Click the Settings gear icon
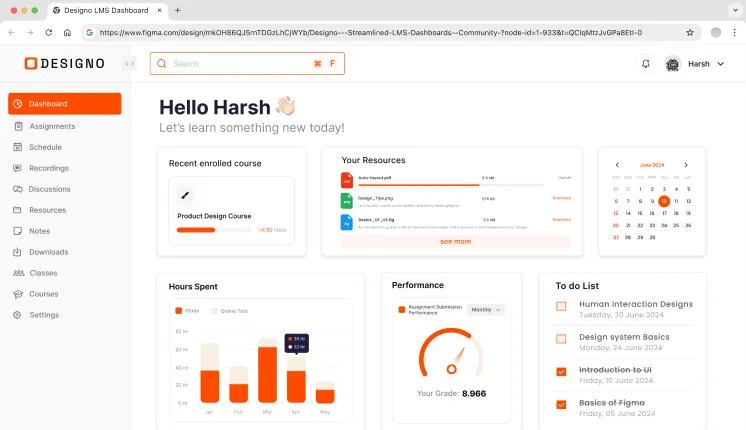Screen dimensions: 746x430 18,315
